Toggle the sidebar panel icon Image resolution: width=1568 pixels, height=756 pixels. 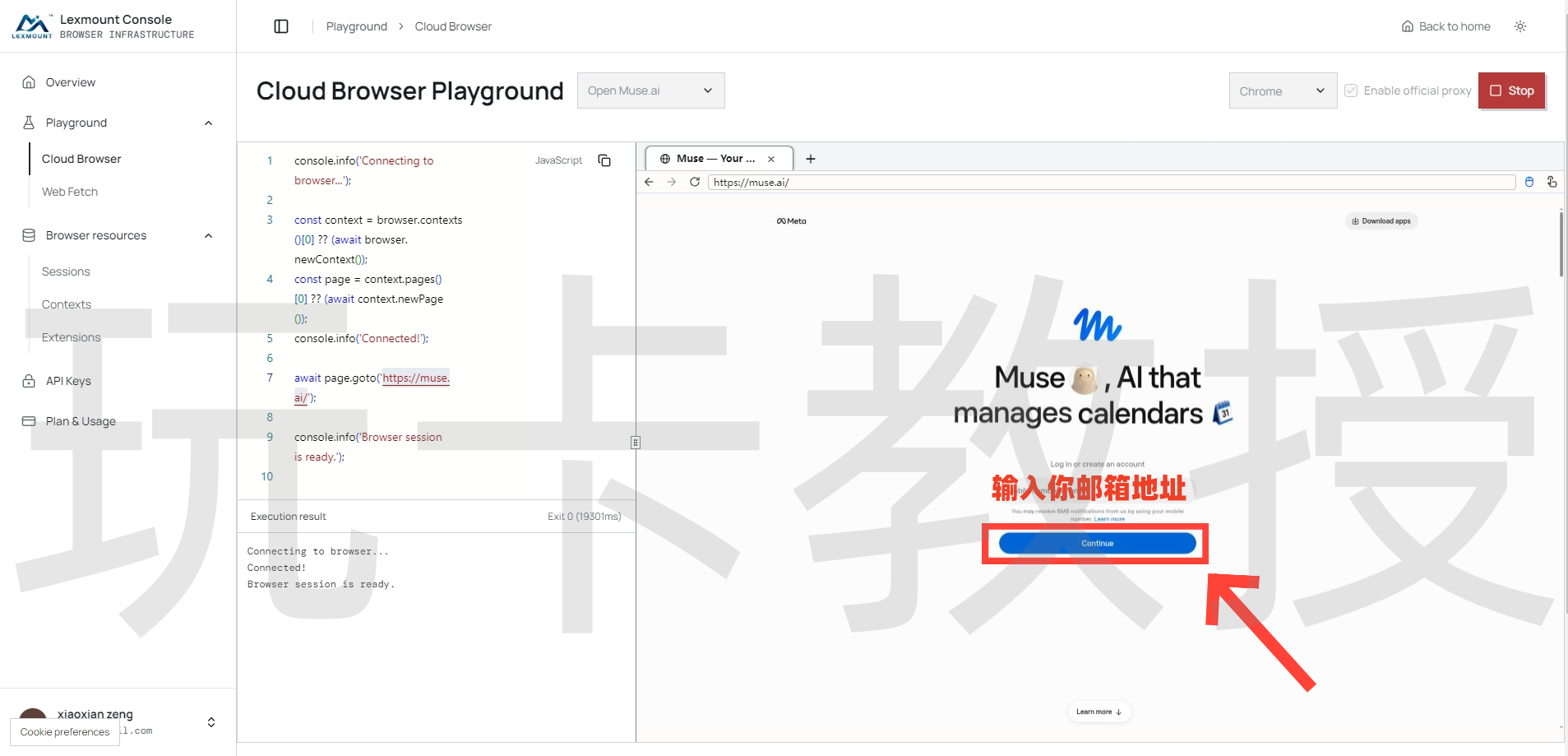(x=281, y=26)
